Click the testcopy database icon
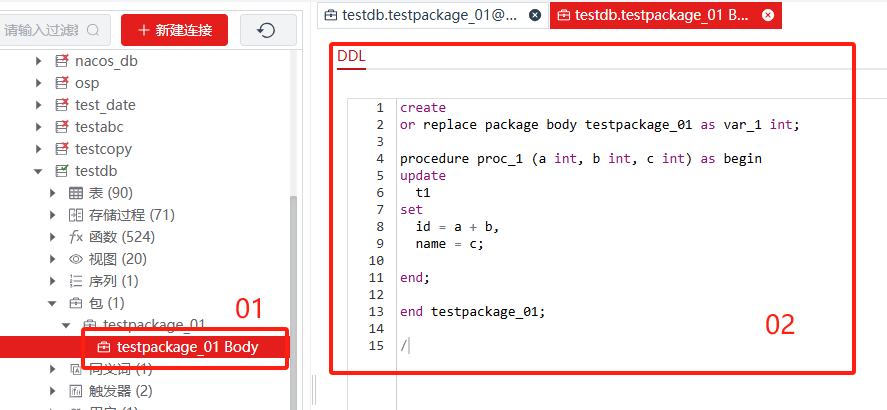Image resolution: width=887 pixels, height=410 pixels. 61,149
